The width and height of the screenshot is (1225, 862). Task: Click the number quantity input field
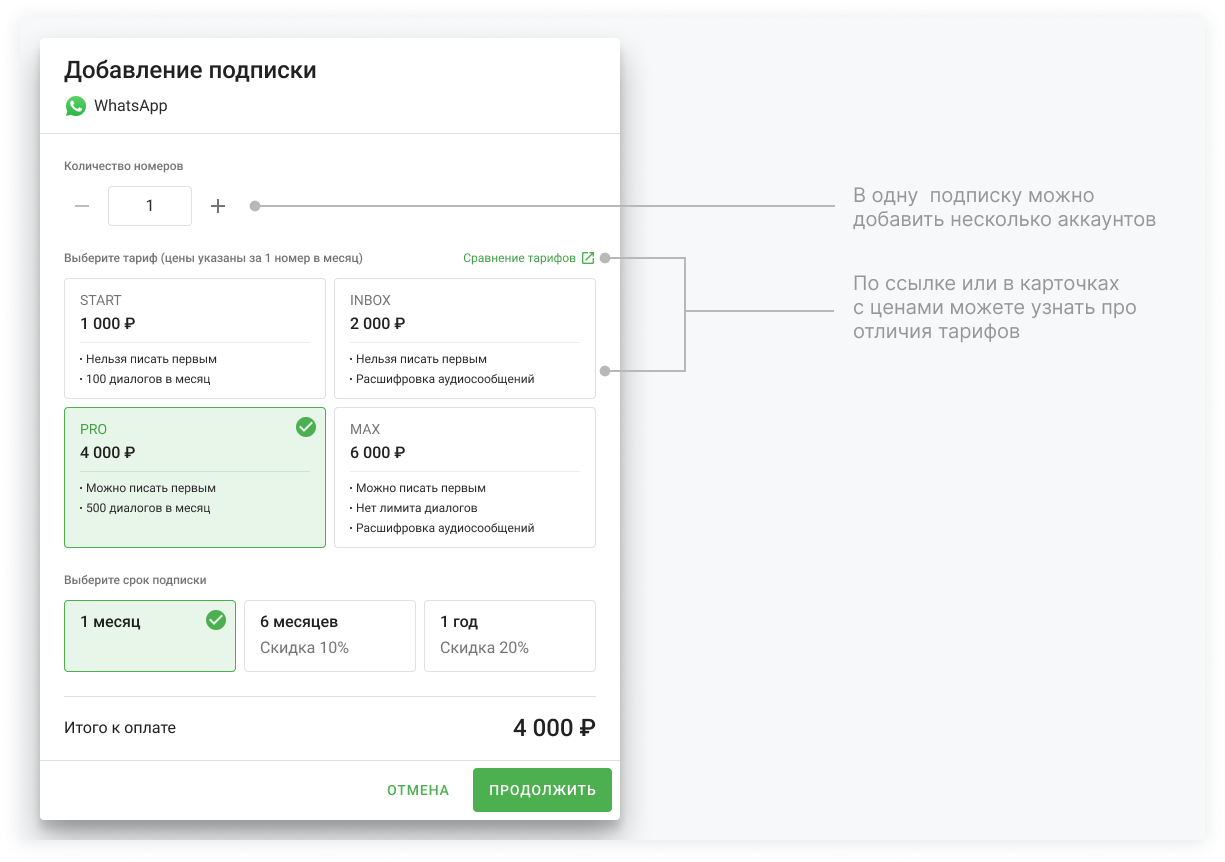tap(150, 206)
